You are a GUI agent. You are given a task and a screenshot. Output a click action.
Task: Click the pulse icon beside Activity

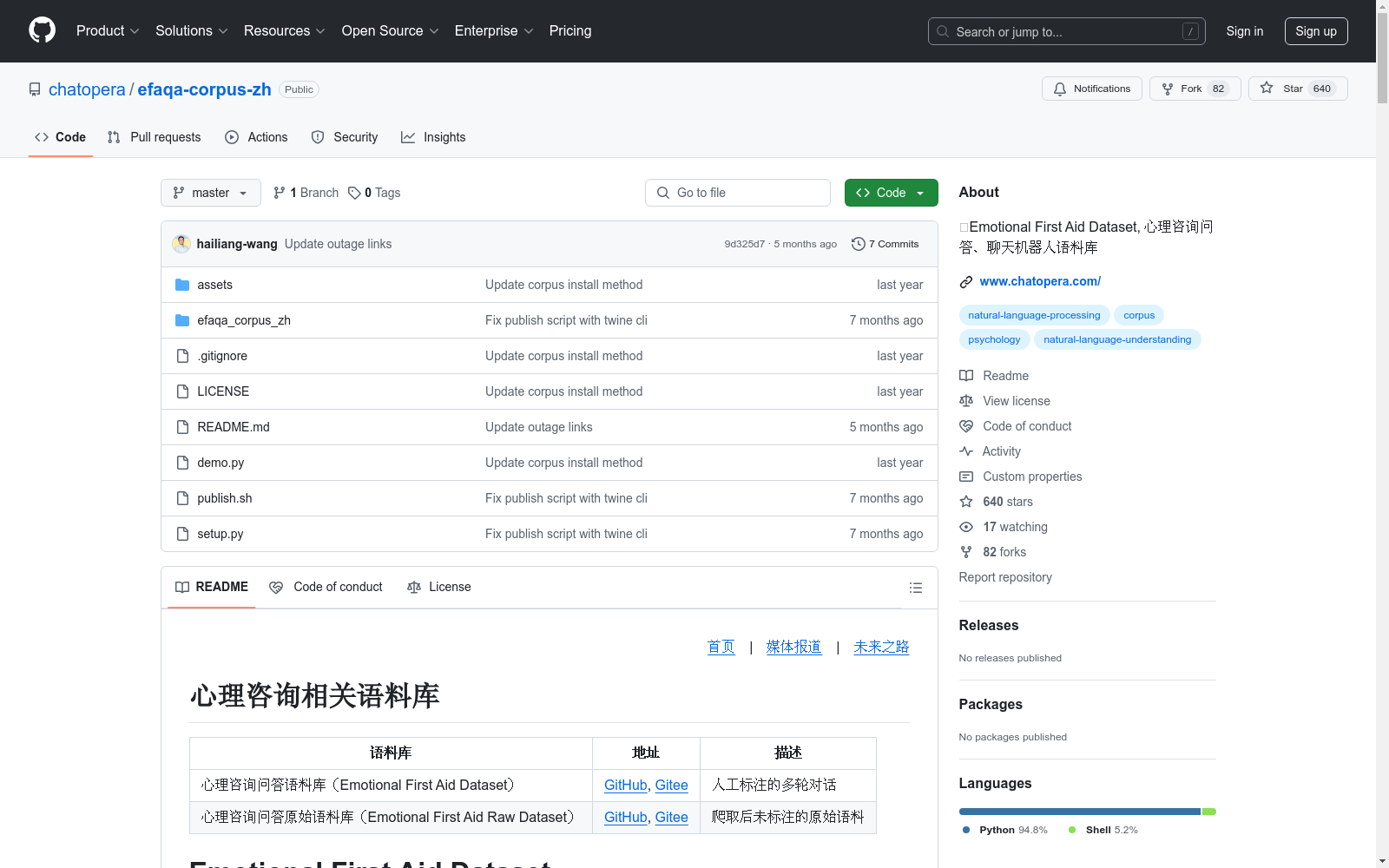click(966, 451)
